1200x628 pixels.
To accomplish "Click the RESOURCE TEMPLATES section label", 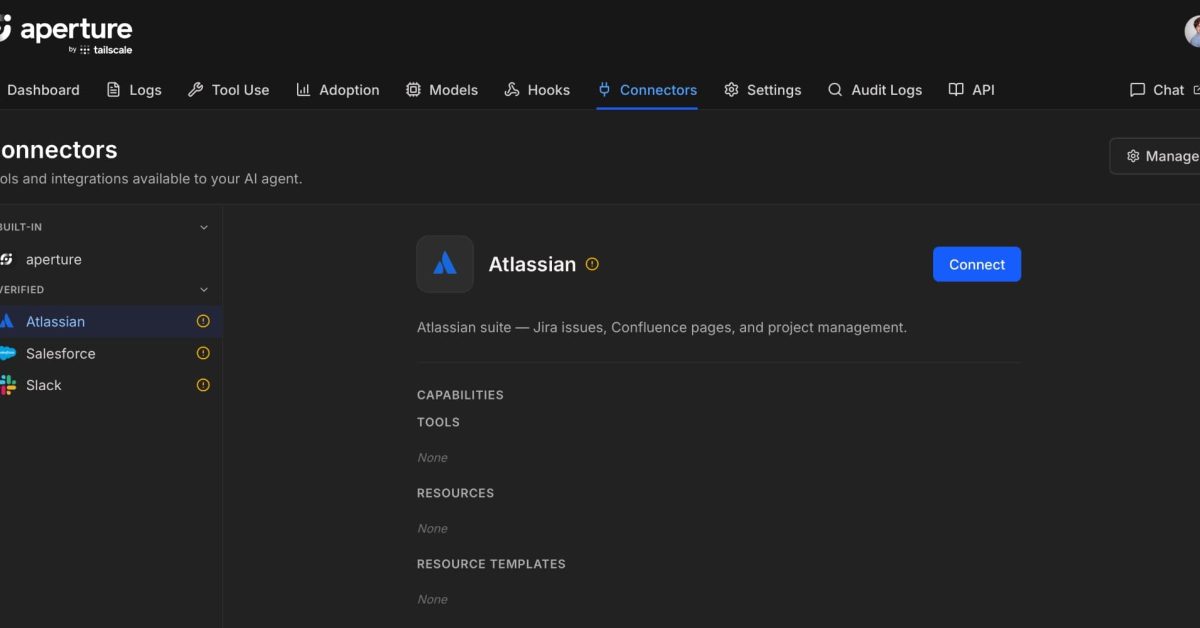I will pos(491,564).
